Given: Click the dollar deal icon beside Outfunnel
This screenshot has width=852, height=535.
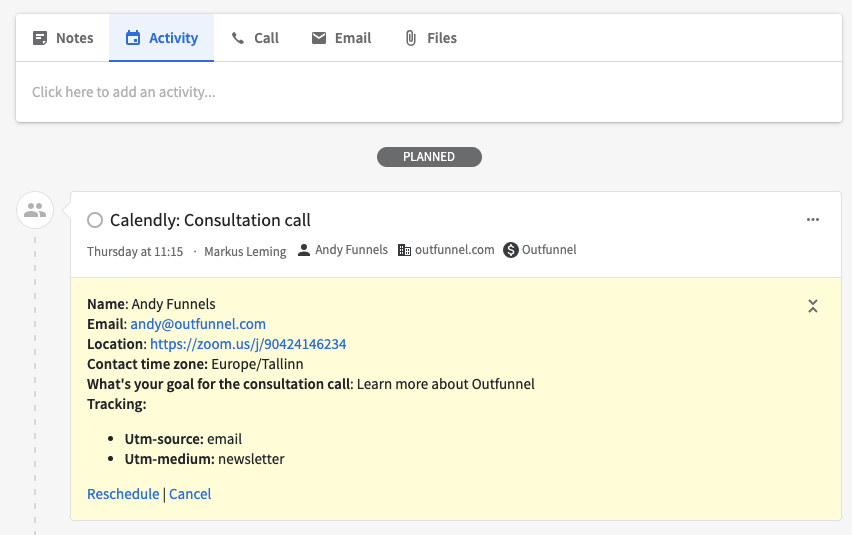Looking at the screenshot, I should [511, 250].
